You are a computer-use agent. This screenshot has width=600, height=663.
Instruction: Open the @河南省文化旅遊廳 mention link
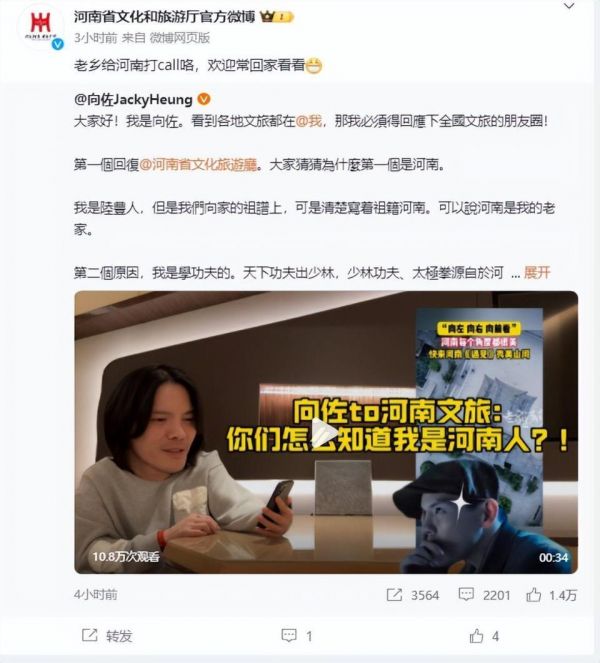(198, 164)
